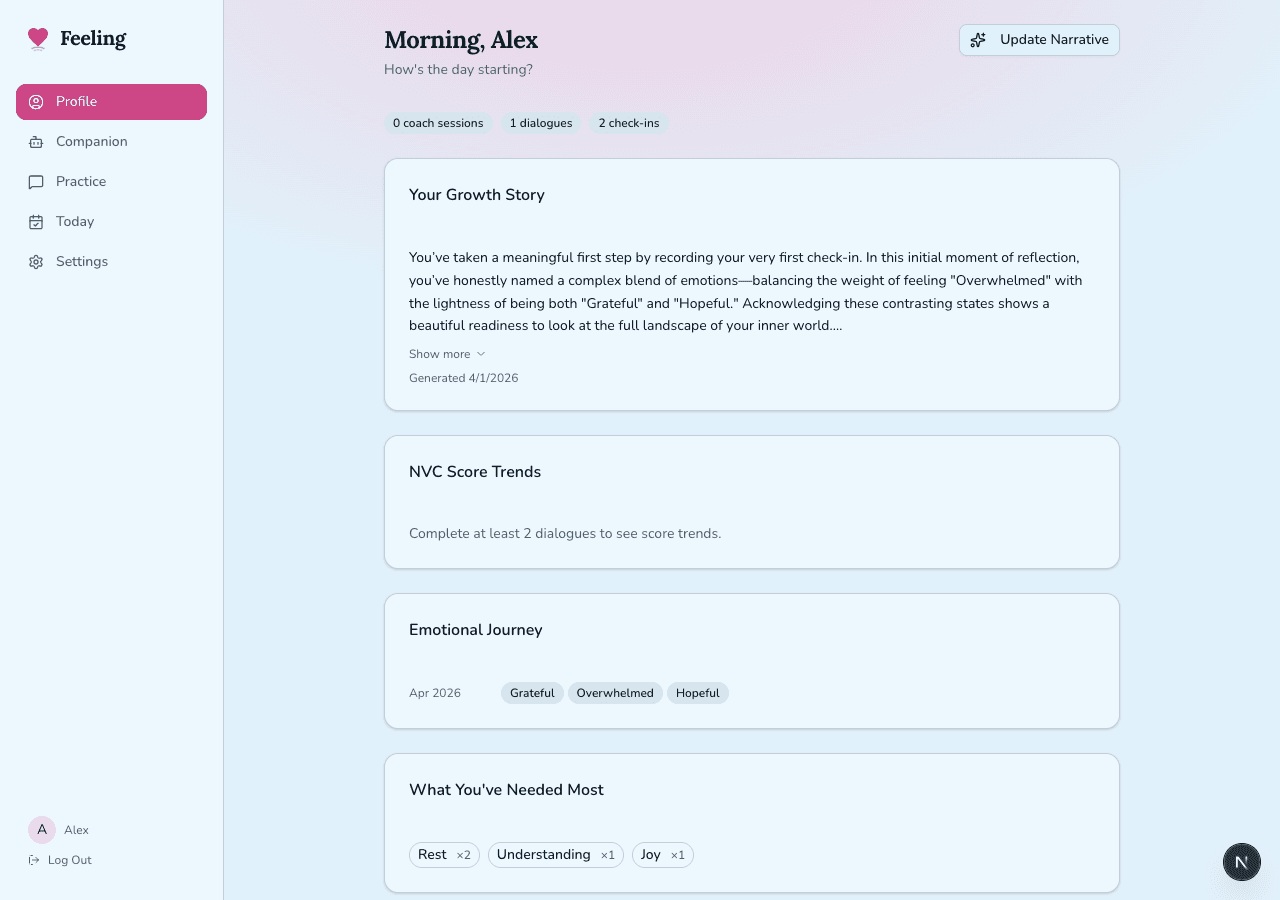Viewport: 1280px width, 900px height.
Task: Open the Next.js dev tools badge
Action: click(x=1241, y=862)
